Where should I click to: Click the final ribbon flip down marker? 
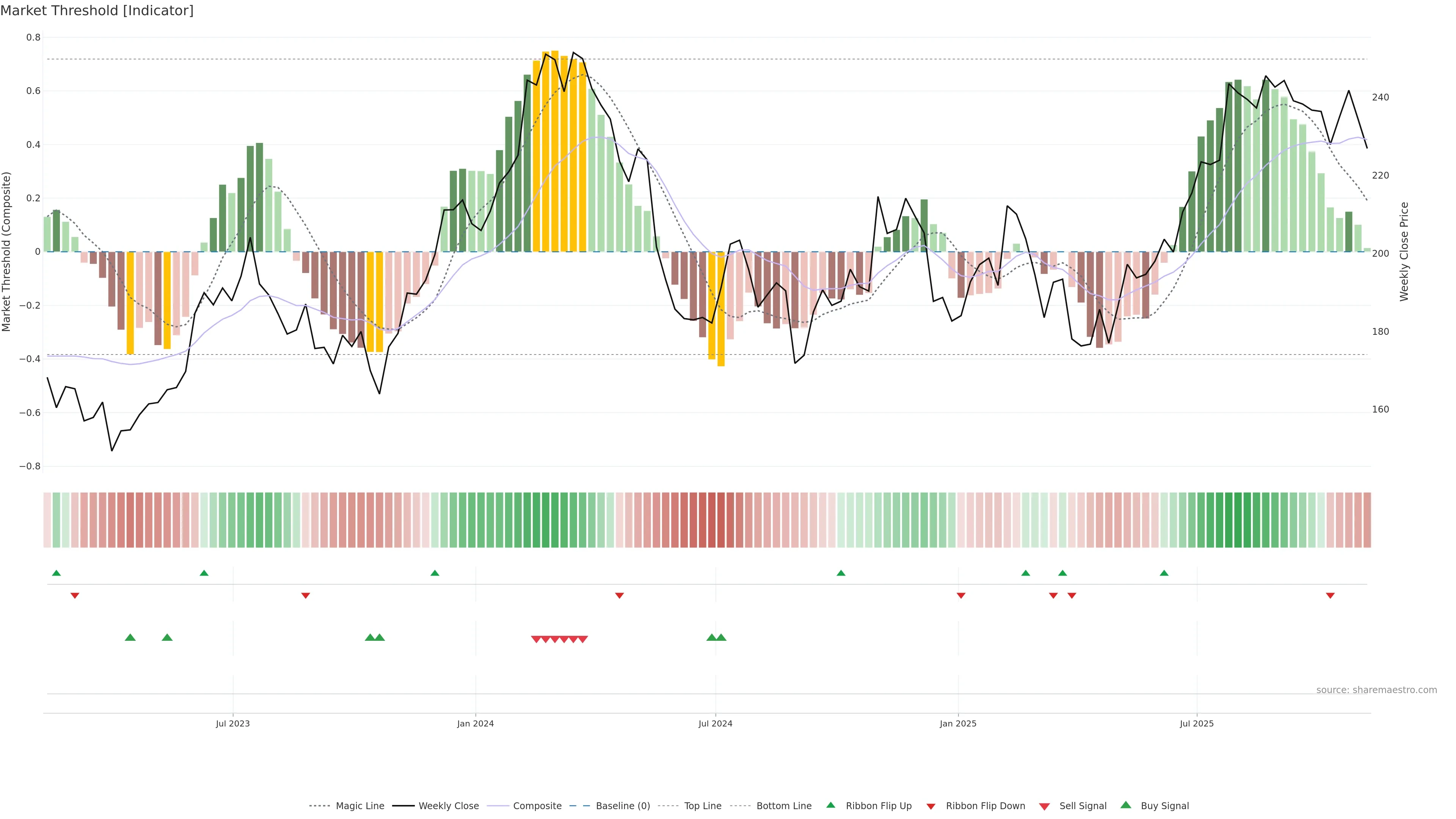click(1330, 596)
